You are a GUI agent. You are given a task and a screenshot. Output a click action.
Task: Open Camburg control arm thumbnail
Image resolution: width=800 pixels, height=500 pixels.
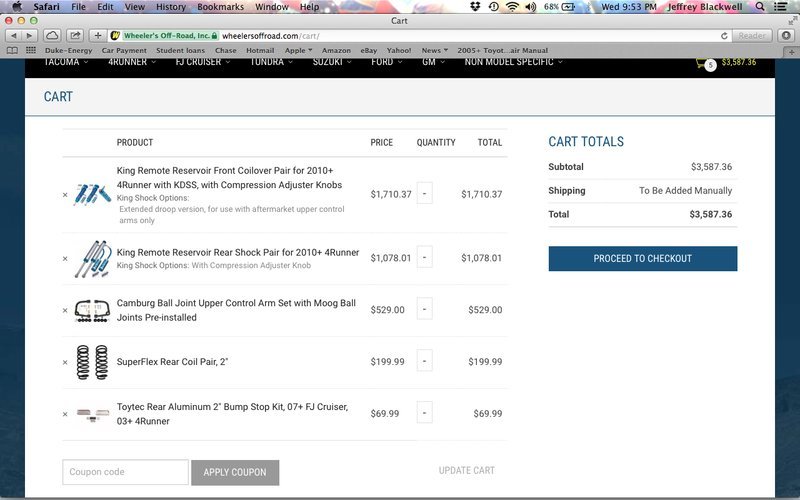92,311
